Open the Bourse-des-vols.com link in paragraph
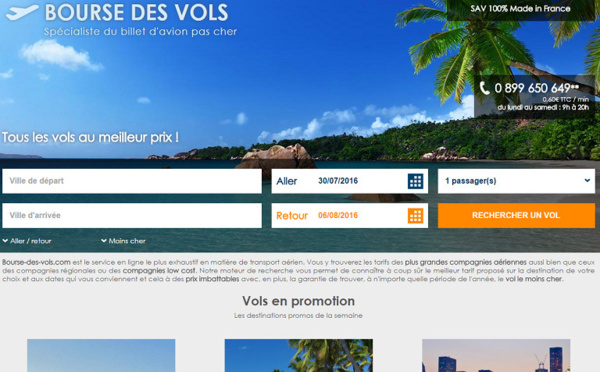 click(x=36, y=262)
